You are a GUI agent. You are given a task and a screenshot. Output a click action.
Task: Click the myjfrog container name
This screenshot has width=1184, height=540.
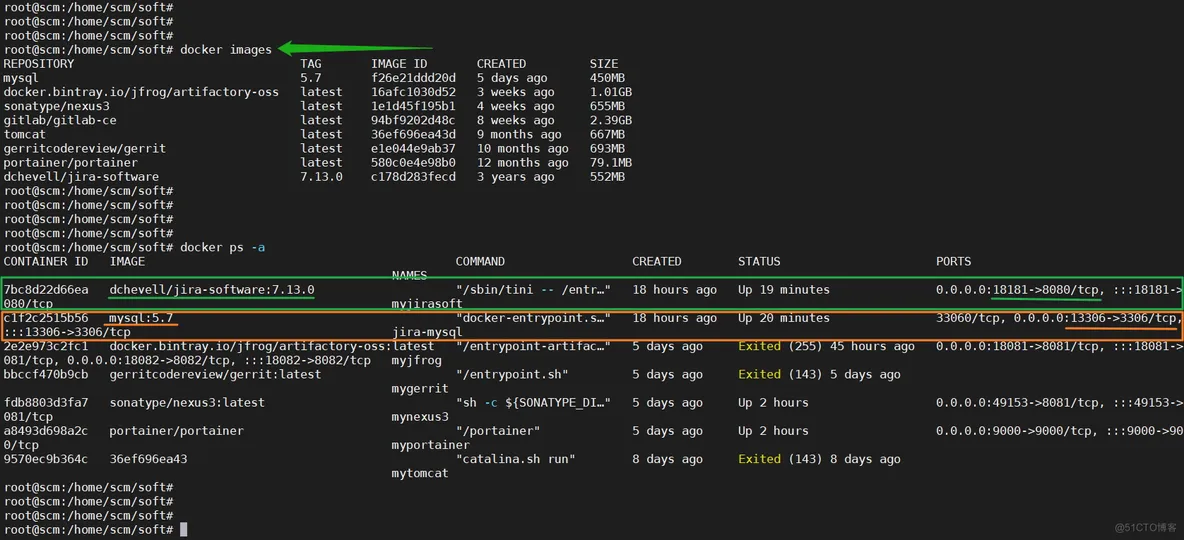(x=416, y=360)
